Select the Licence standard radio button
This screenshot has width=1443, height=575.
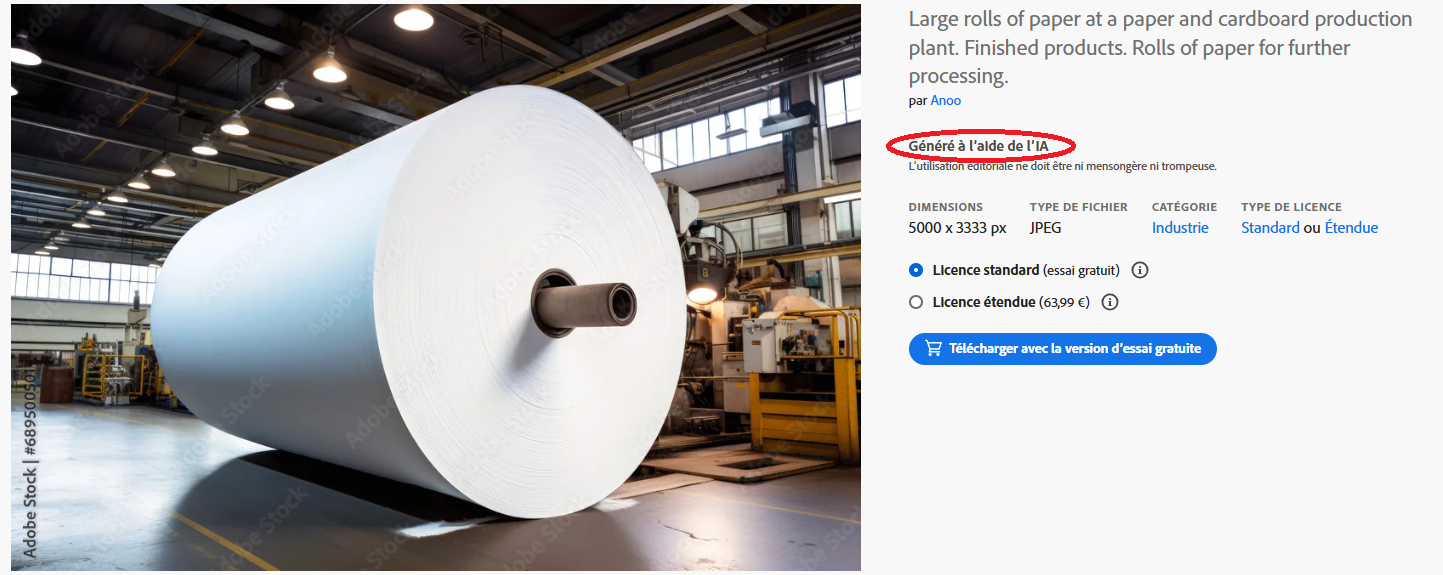tap(916, 270)
